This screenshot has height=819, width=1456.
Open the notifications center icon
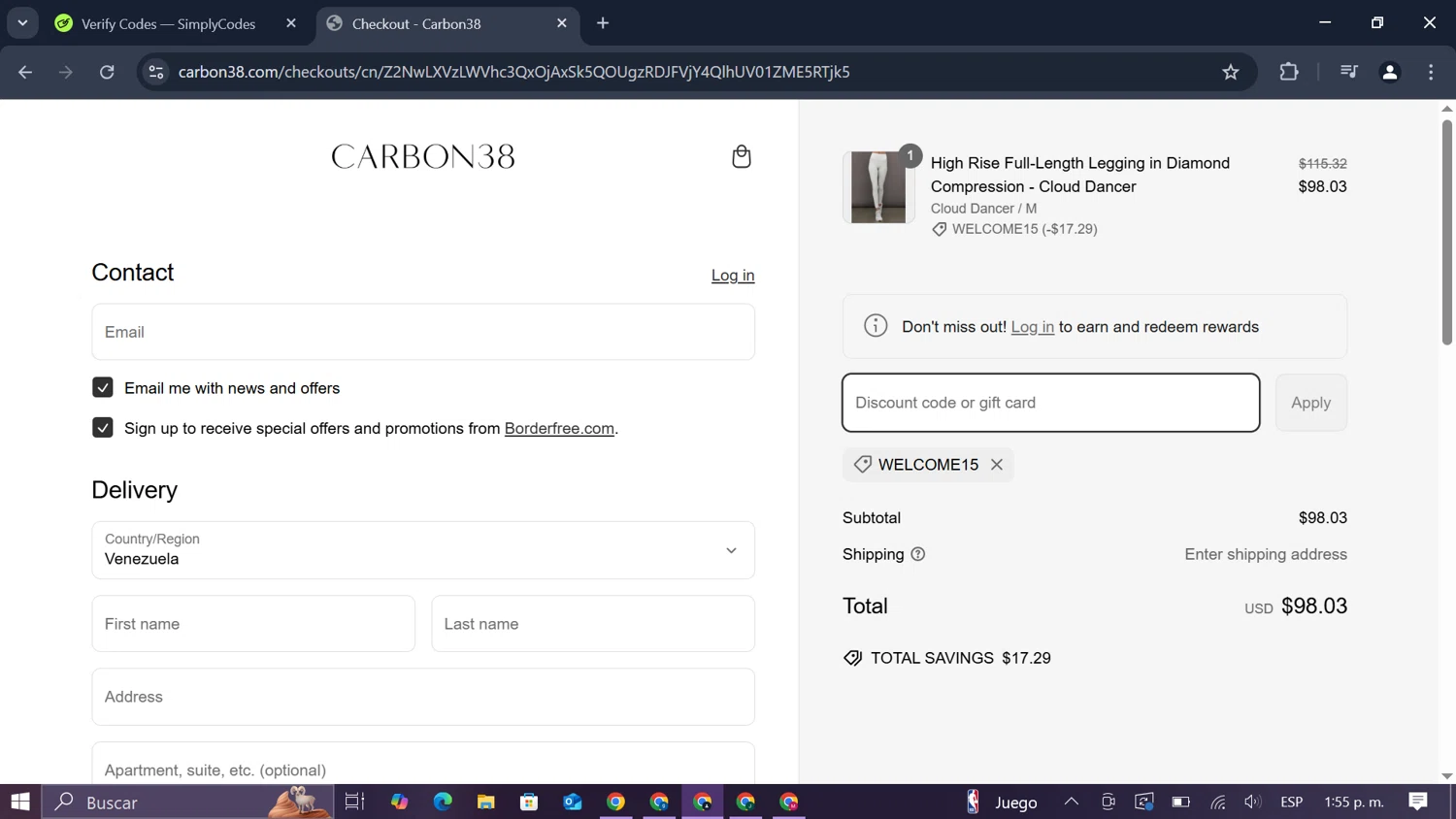1418,802
